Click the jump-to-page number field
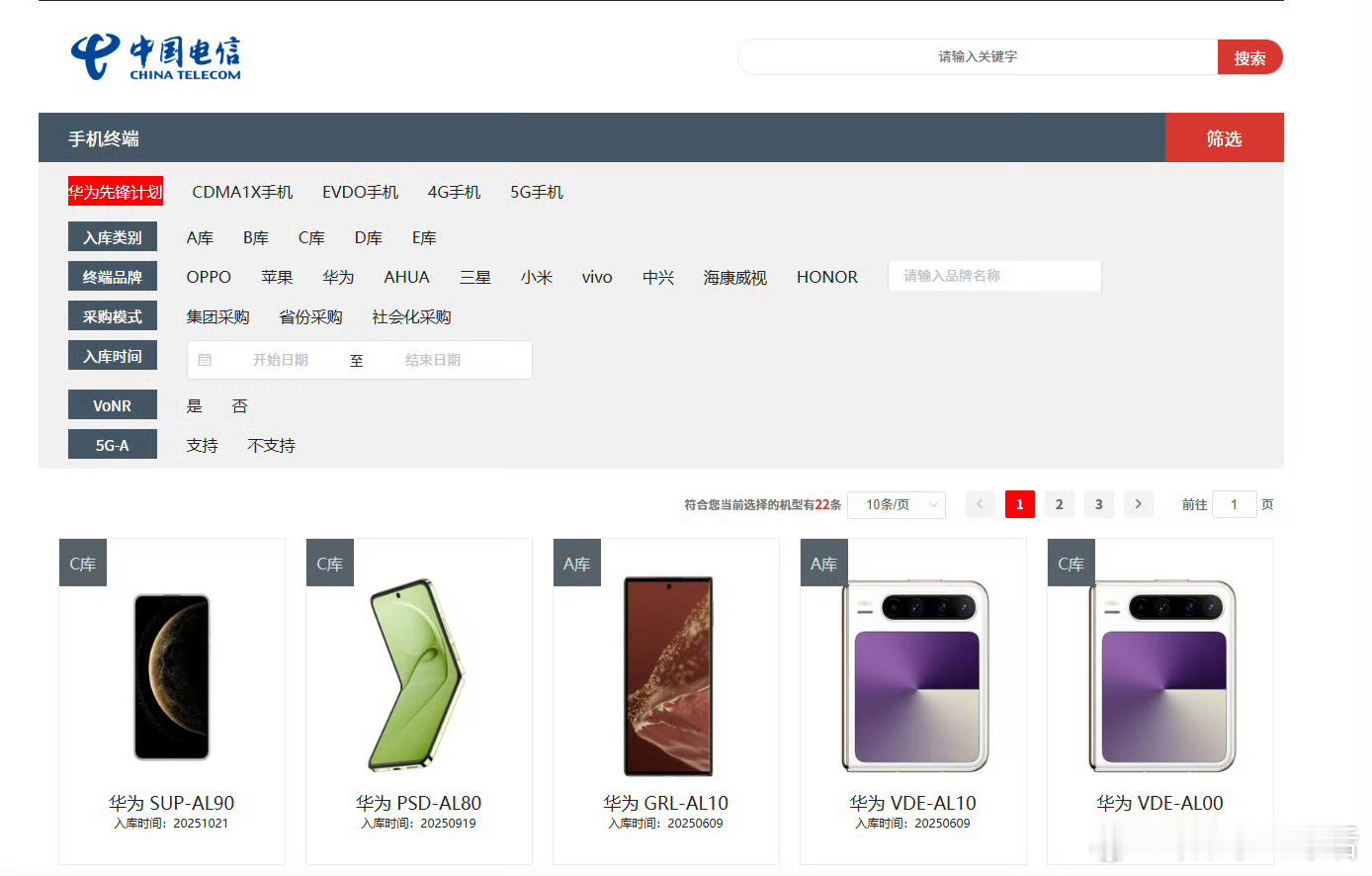1372x876 pixels. (1234, 504)
